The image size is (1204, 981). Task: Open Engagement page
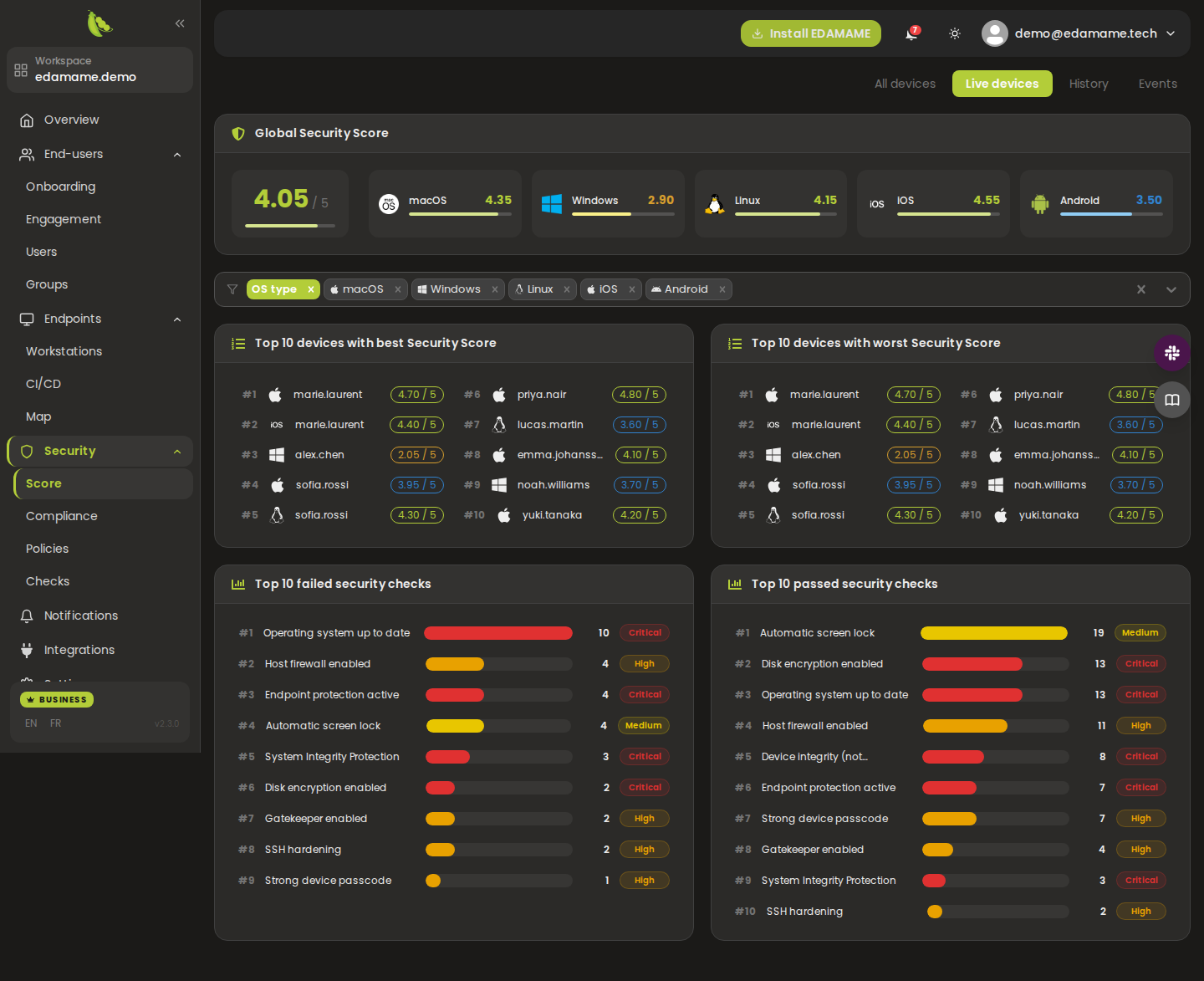[64, 219]
